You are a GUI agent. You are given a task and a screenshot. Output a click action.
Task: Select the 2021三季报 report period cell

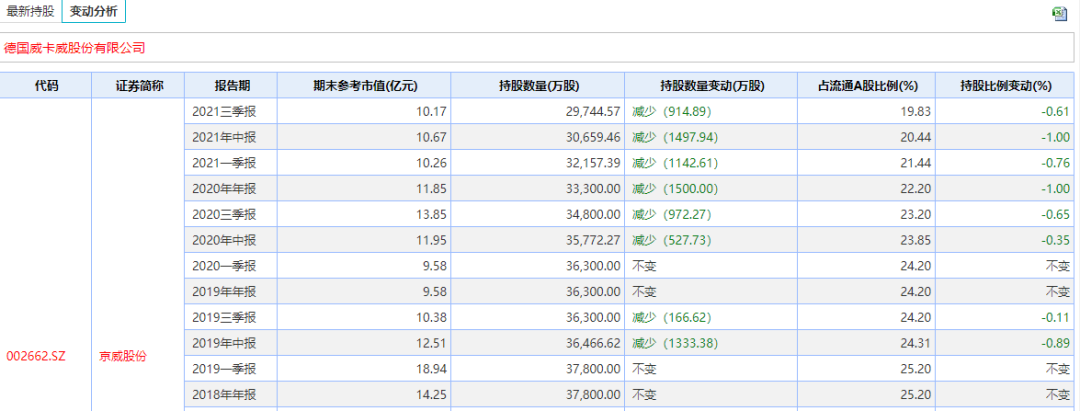coord(232,111)
